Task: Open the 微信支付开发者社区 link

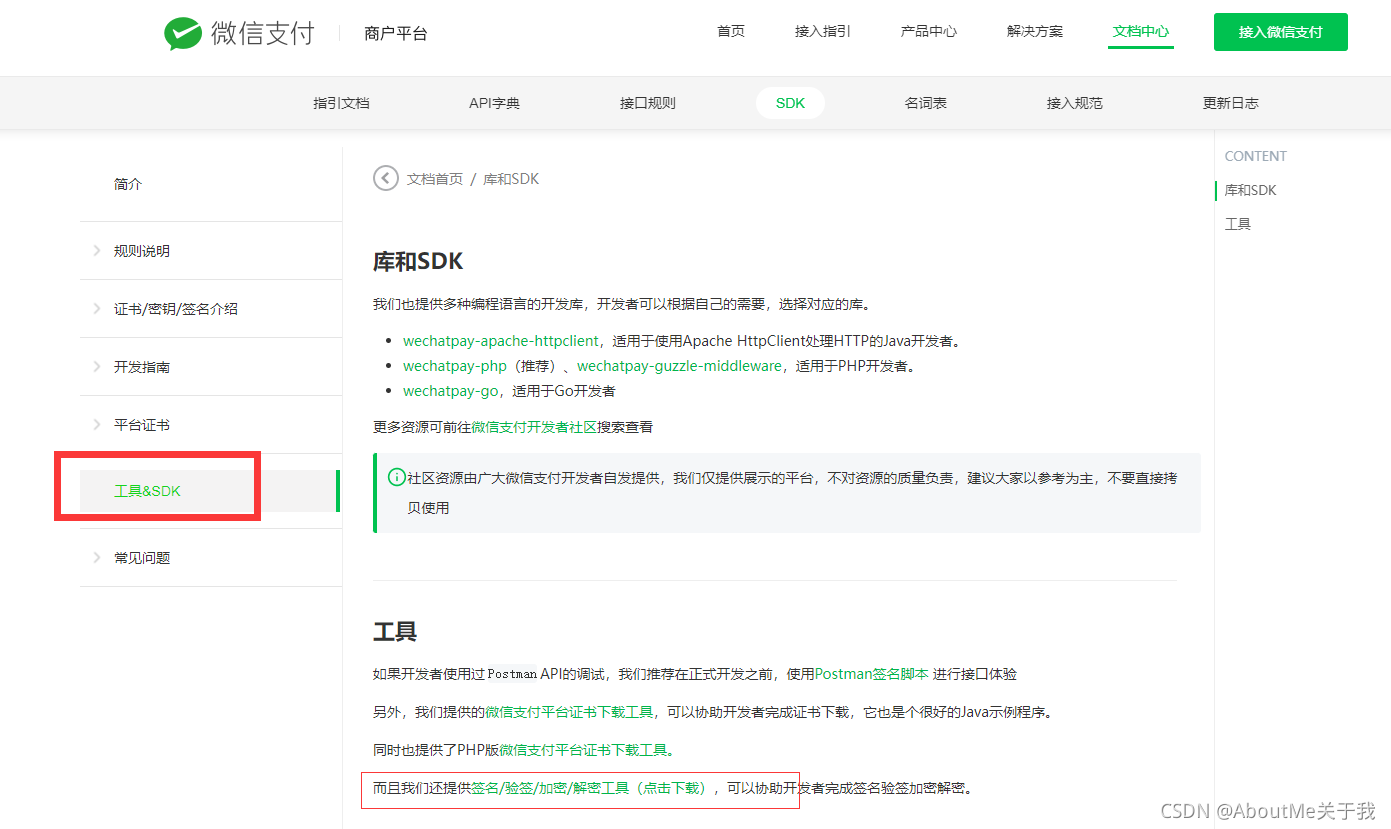Action: pyautogui.click(x=534, y=427)
